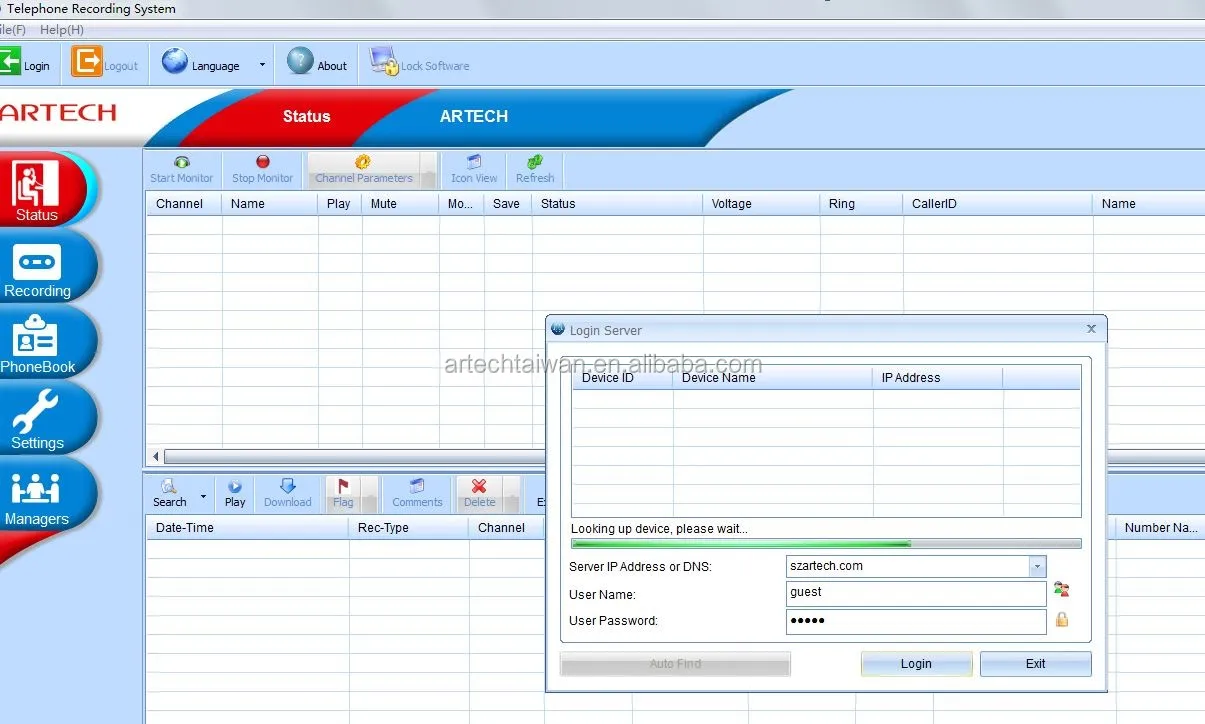Expand the Server IP Address combo box
Image resolution: width=1205 pixels, height=724 pixels.
[x=1036, y=566]
